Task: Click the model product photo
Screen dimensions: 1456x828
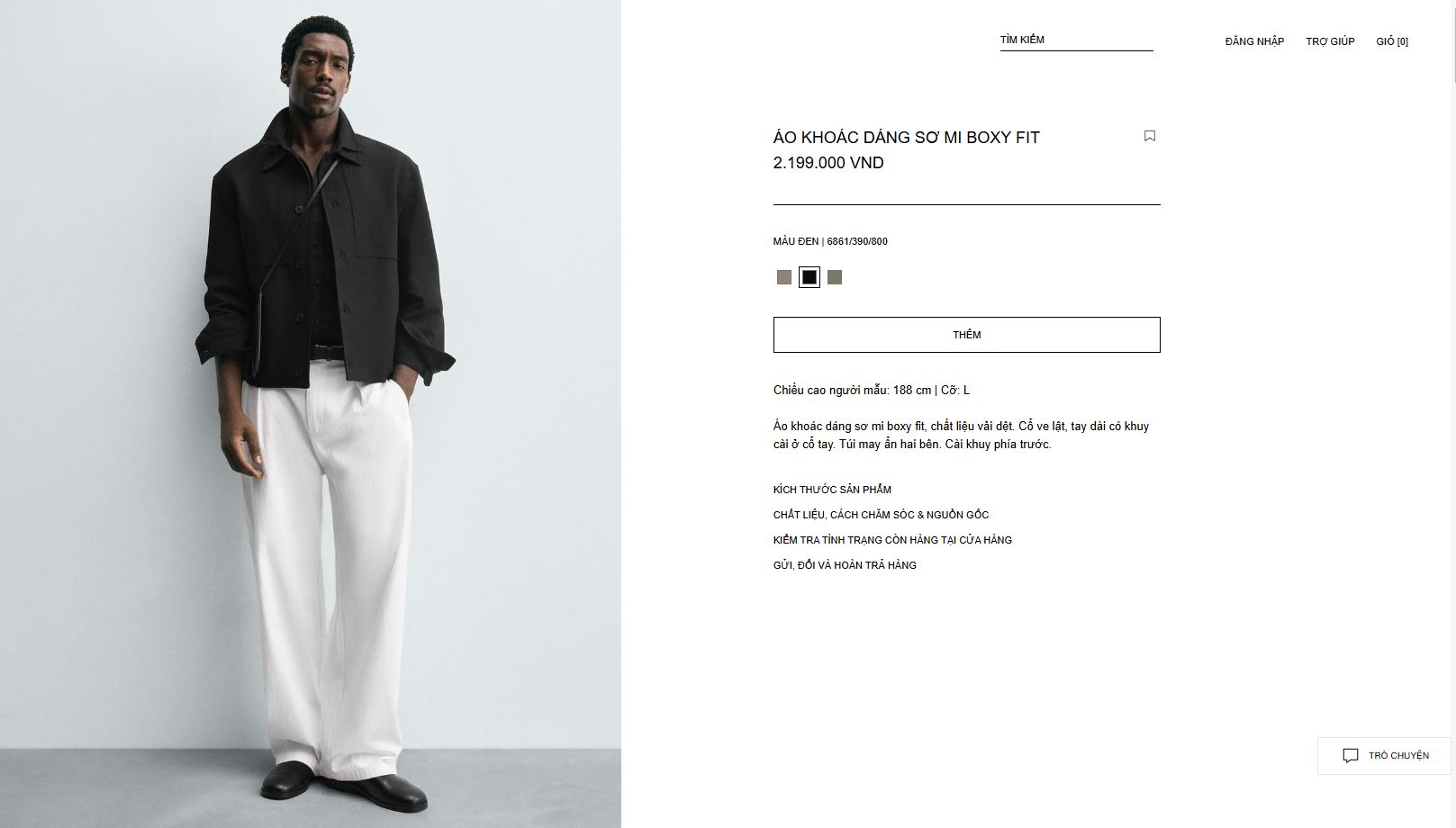Action: pyautogui.click(x=311, y=414)
